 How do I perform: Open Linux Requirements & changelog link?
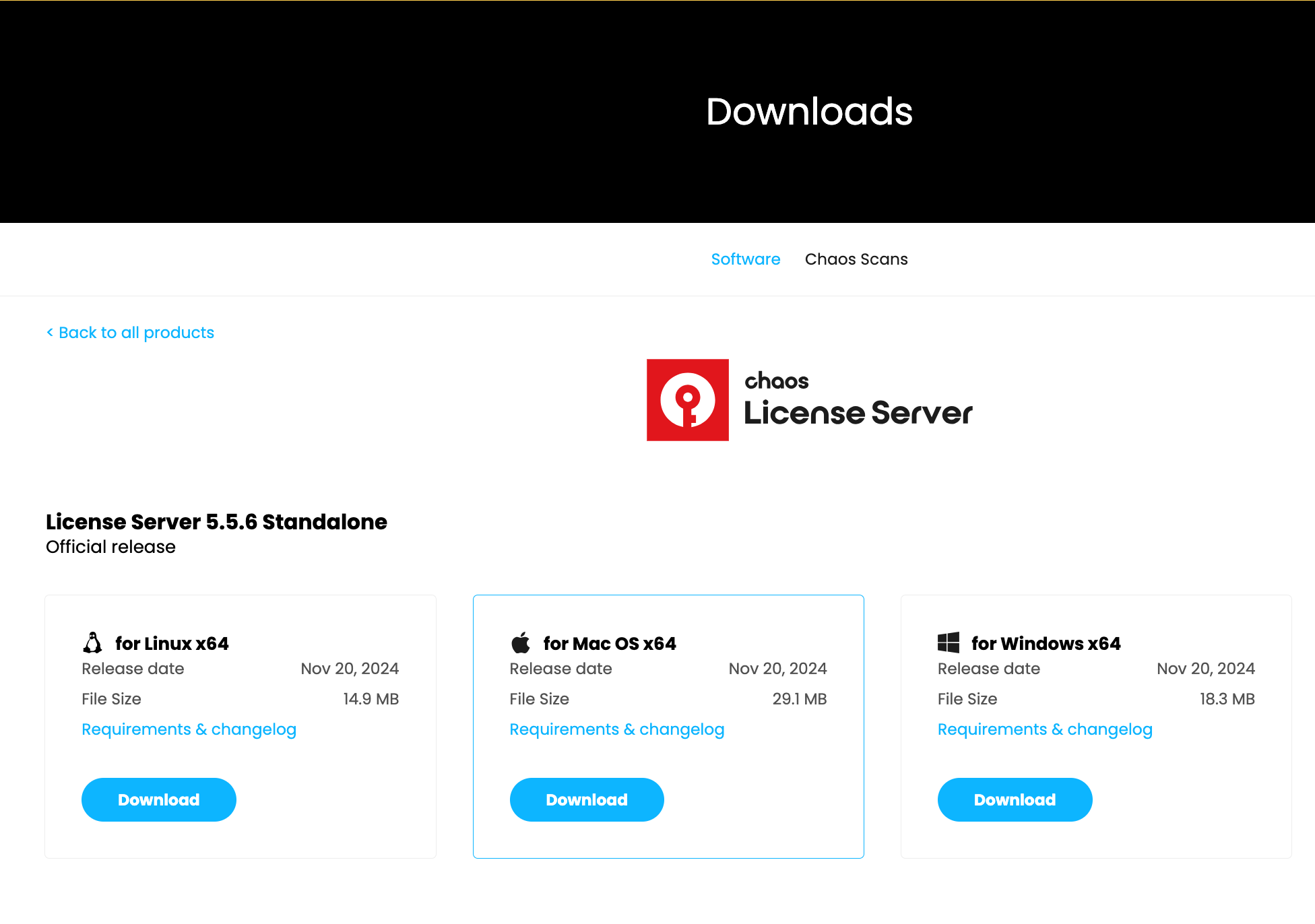point(189,729)
